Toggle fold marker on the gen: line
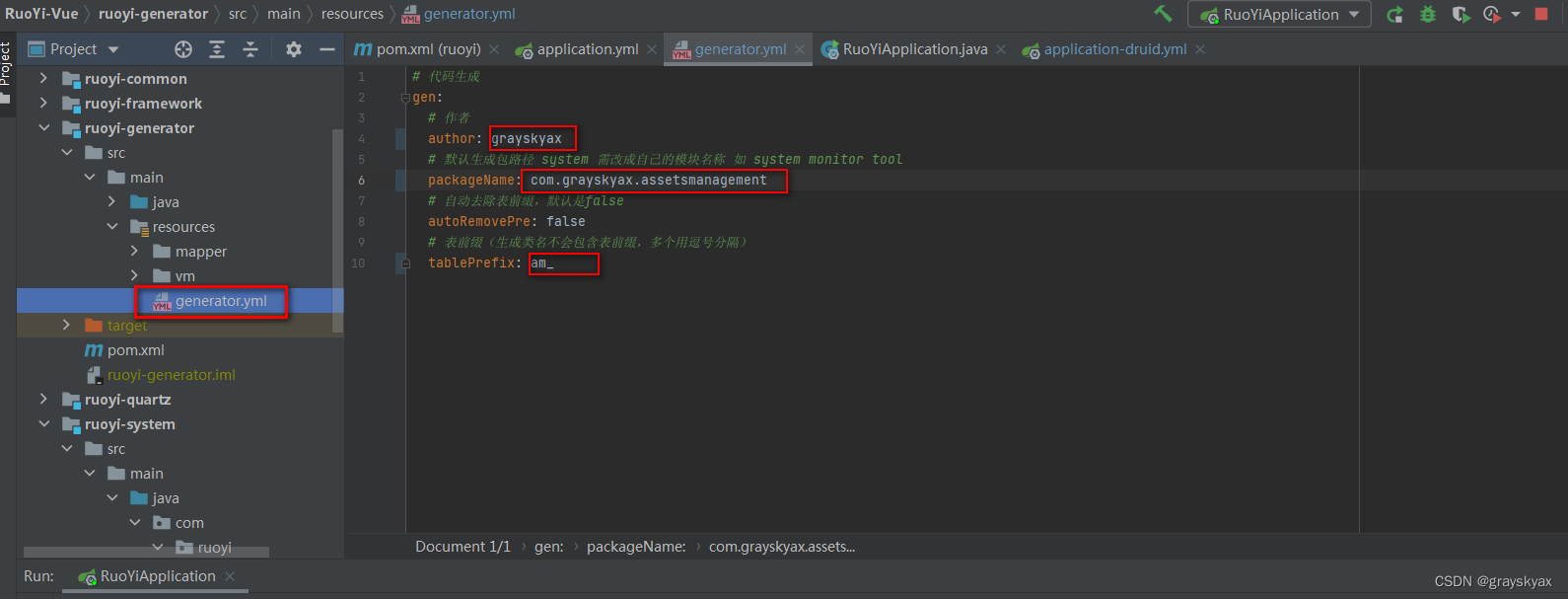The height and width of the screenshot is (599, 1568). [404, 98]
